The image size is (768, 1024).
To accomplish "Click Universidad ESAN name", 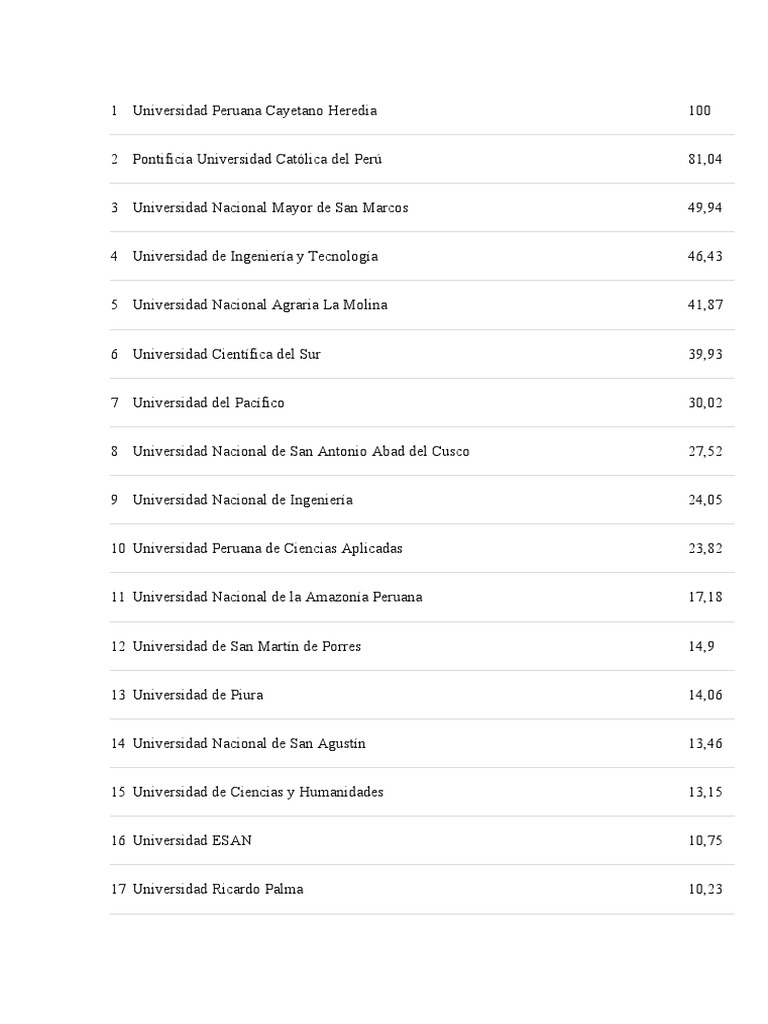I will [x=192, y=840].
